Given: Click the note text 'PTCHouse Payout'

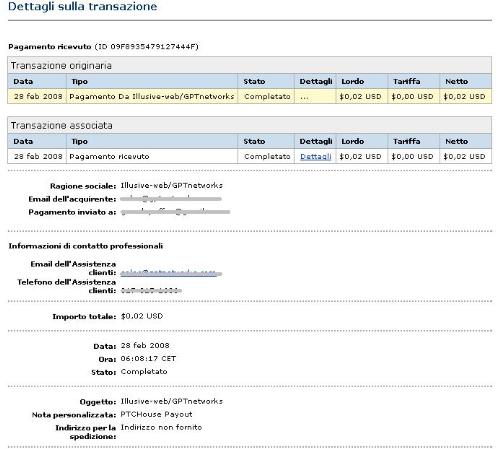Looking at the screenshot, I should point(156,414).
